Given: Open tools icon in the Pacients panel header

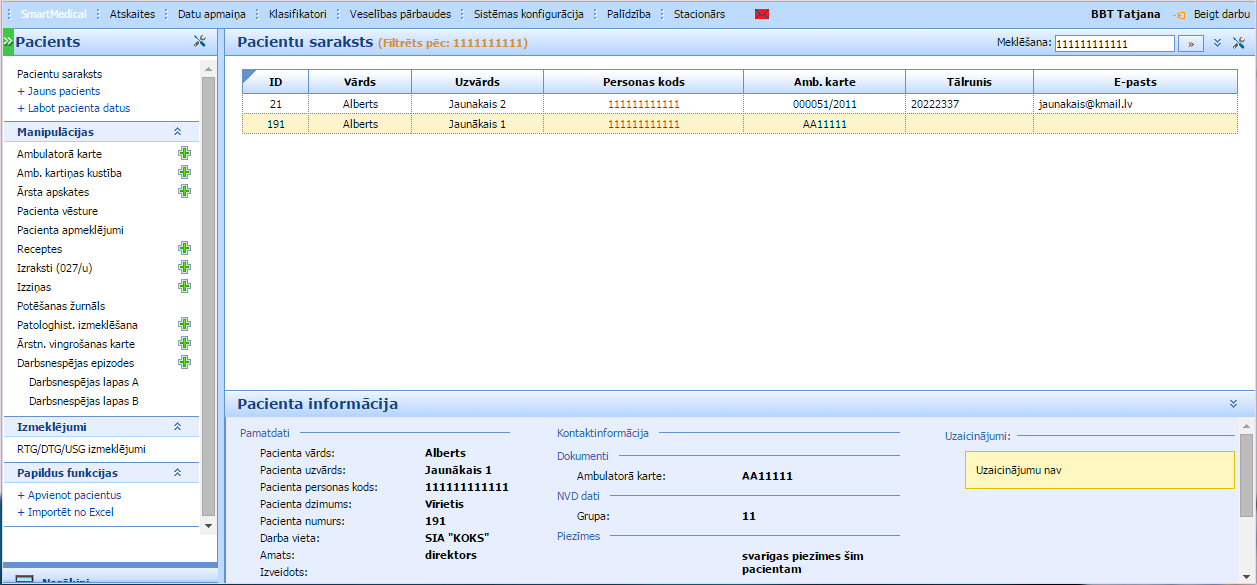Looking at the screenshot, I should pos(198,42).
